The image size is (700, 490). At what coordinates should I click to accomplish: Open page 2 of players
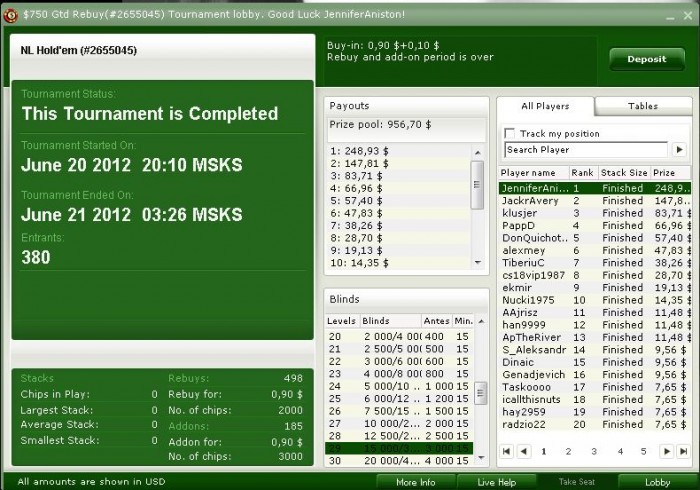tap(568, 452)
